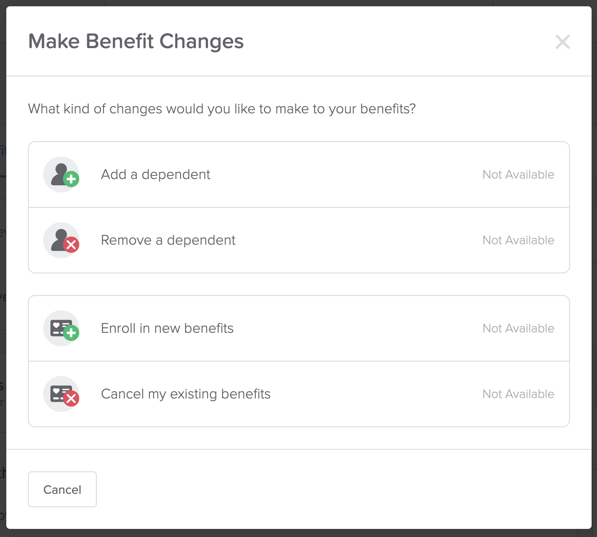597x537 pixels.
Task: Click the add dependent person icon
Action: 61,174
